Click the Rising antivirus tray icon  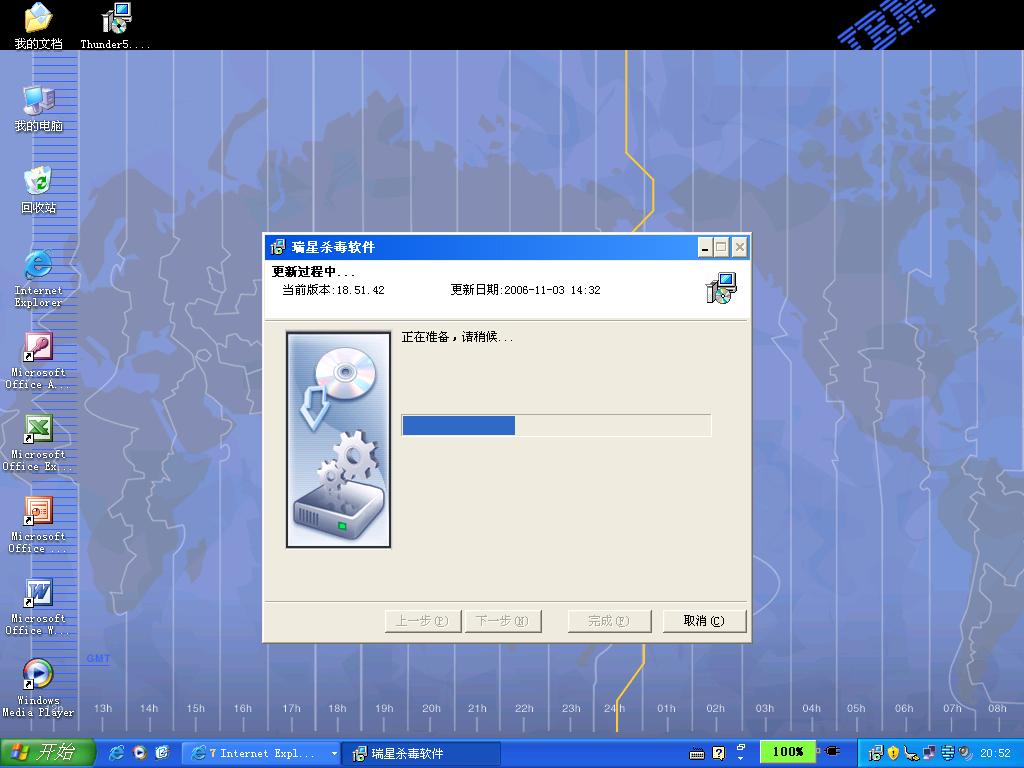[876, 753]
